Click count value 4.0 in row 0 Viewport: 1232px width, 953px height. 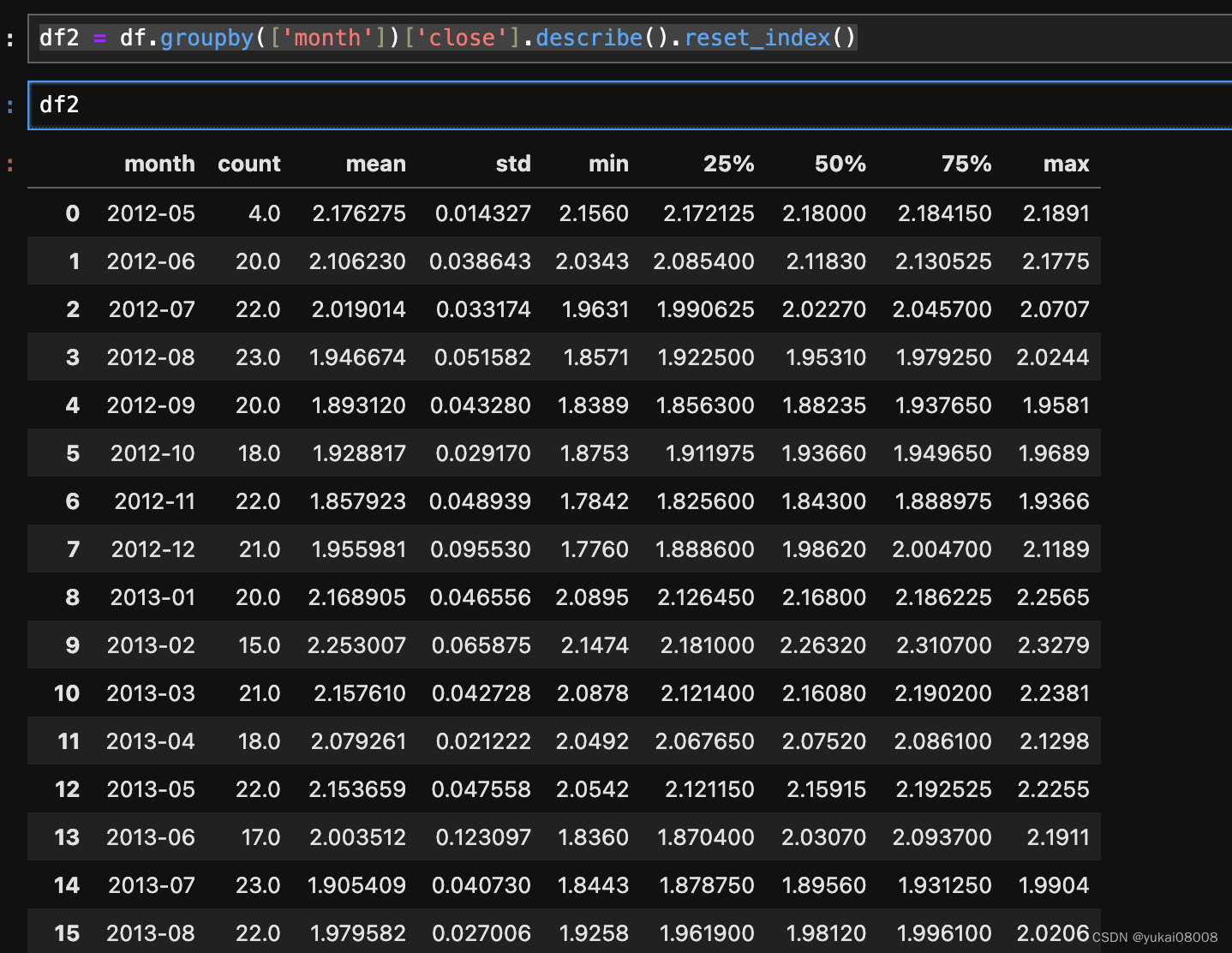[264, 213]
